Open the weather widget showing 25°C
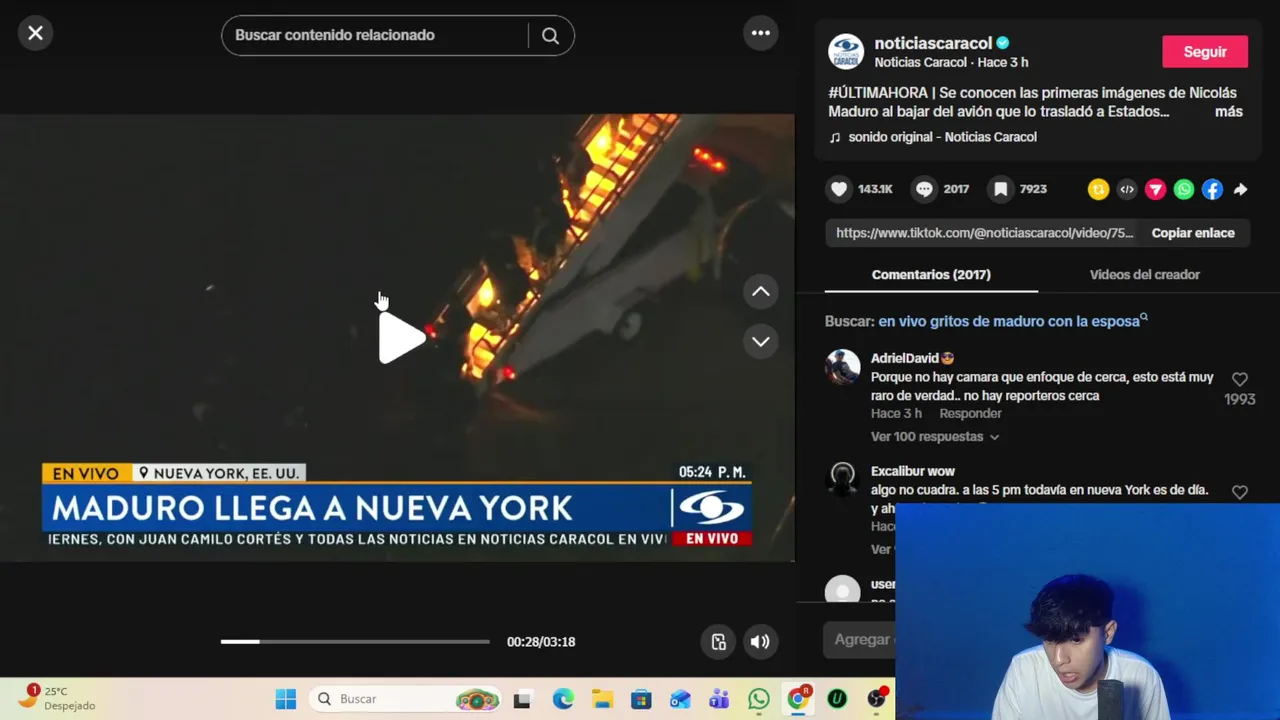This screenshot has width=1280, height=720. coord(58,698)
